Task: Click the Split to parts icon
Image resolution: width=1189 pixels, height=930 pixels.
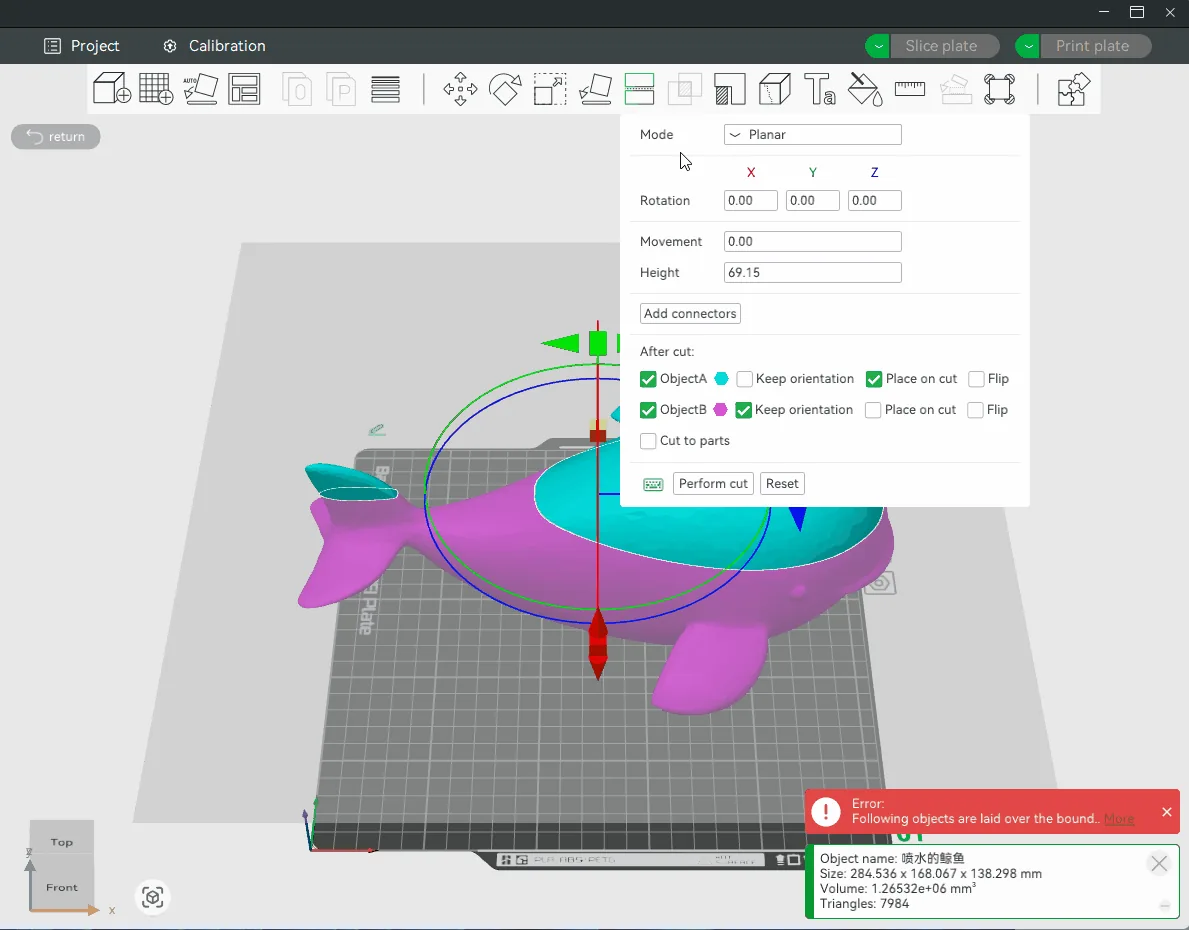Action: pyautogui.click(x=341, y=89)
